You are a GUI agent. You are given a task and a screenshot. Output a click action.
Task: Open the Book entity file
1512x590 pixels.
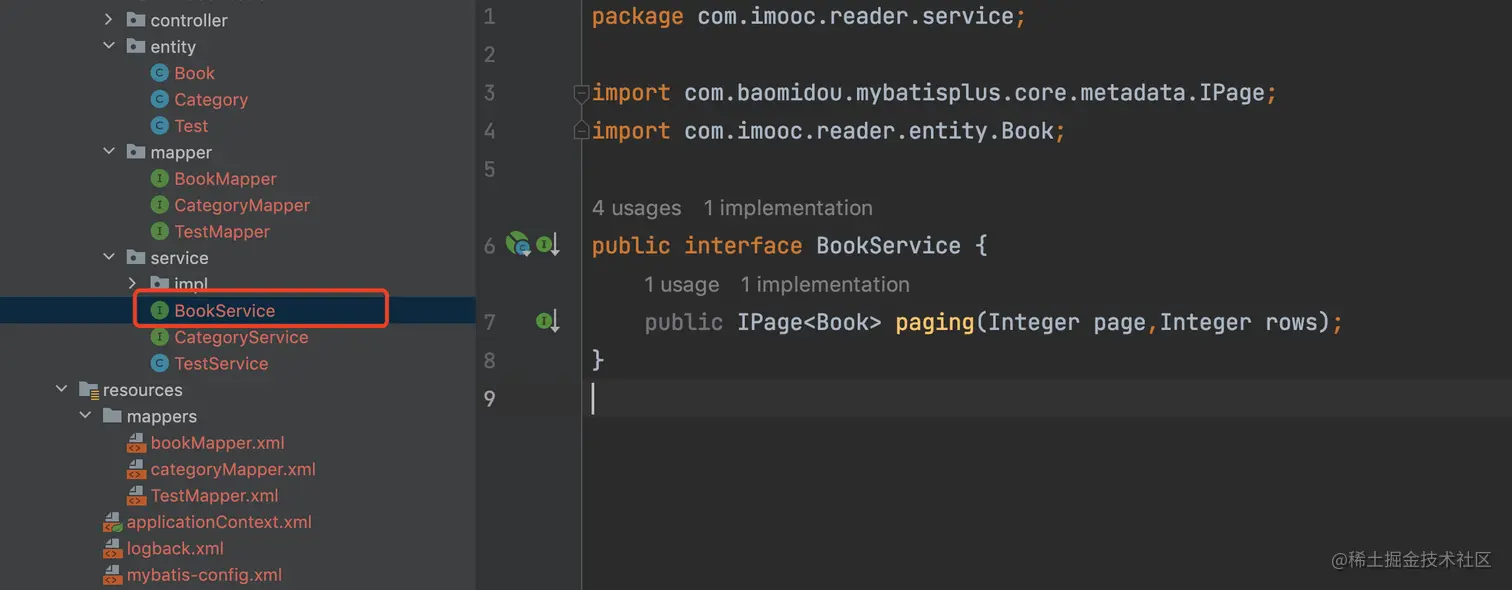(x=194, y=73)
